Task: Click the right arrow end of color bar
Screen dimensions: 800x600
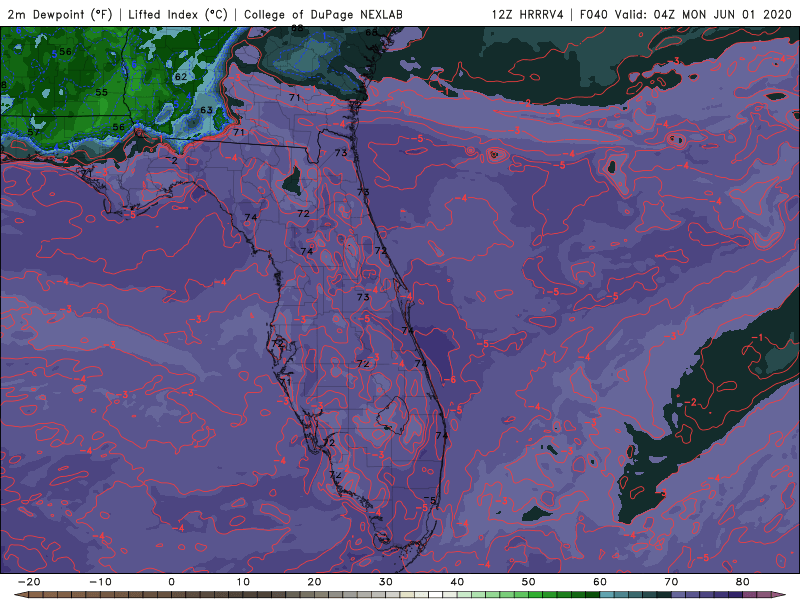Action: [779, 595]
